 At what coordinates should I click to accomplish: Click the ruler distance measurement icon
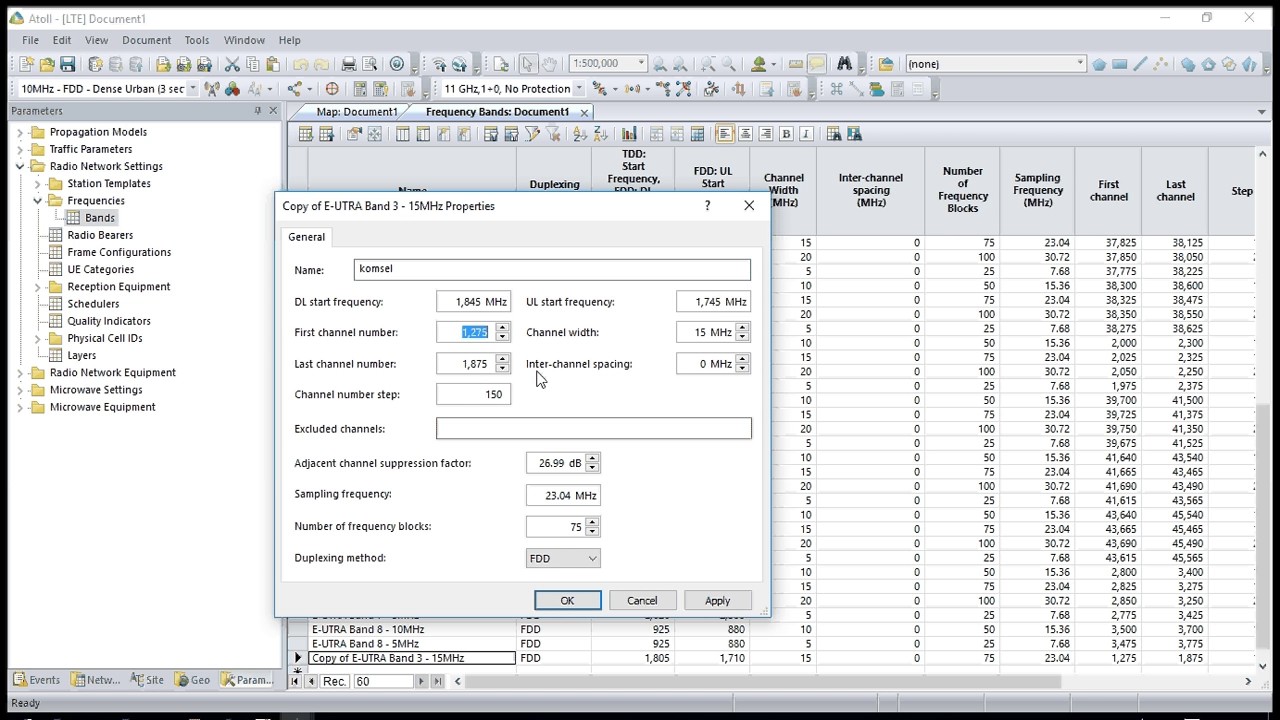[796, 64]
